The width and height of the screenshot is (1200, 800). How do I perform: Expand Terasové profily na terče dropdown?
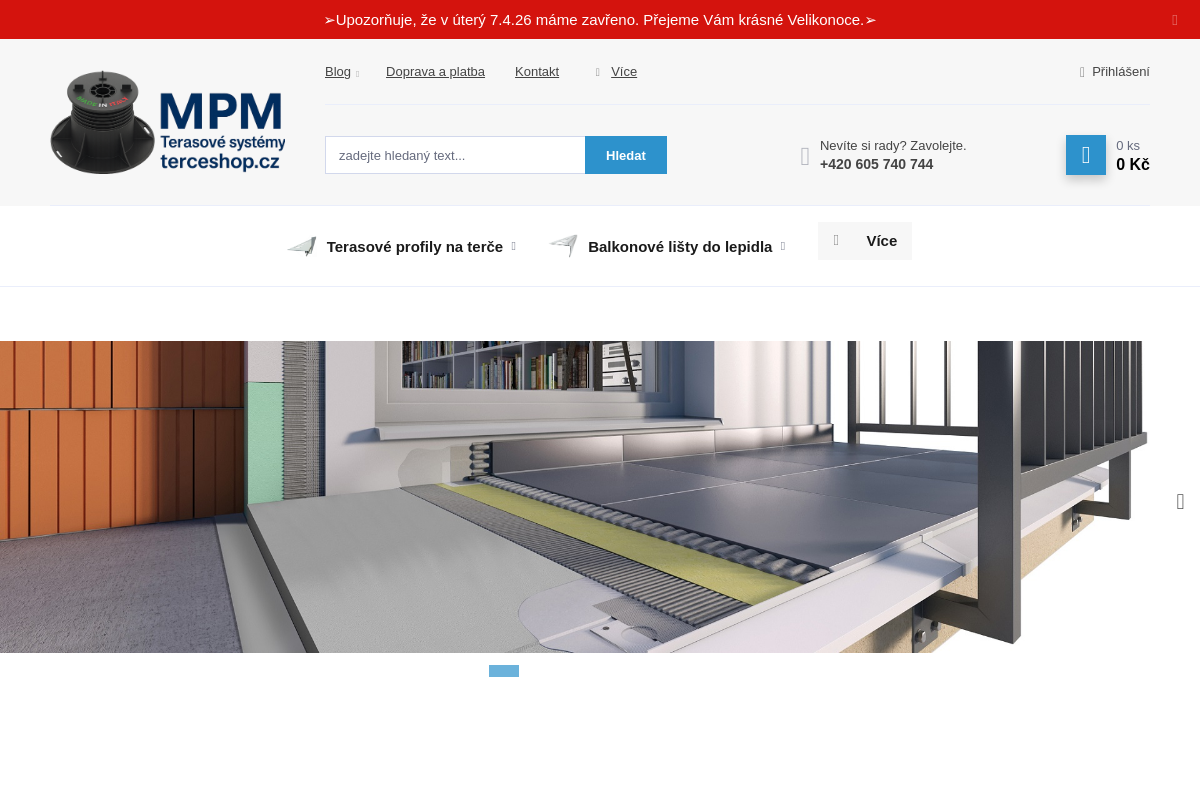coord(514,246)
